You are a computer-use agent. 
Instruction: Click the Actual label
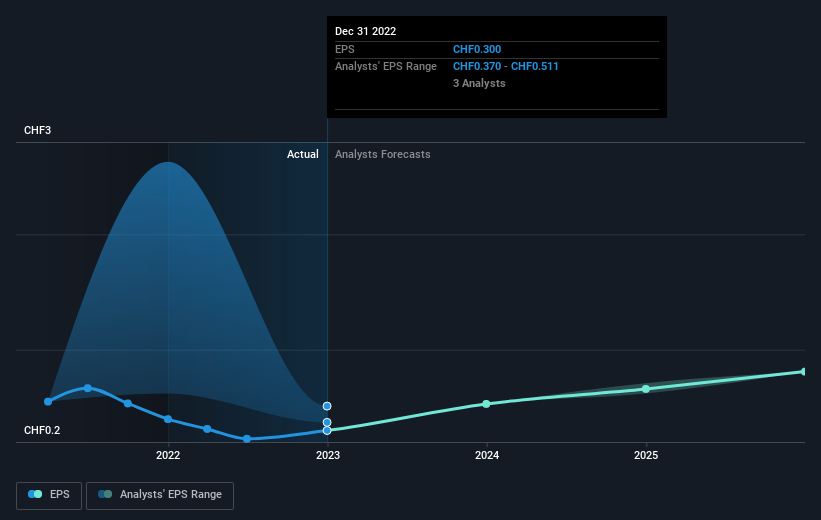(303, 154)
